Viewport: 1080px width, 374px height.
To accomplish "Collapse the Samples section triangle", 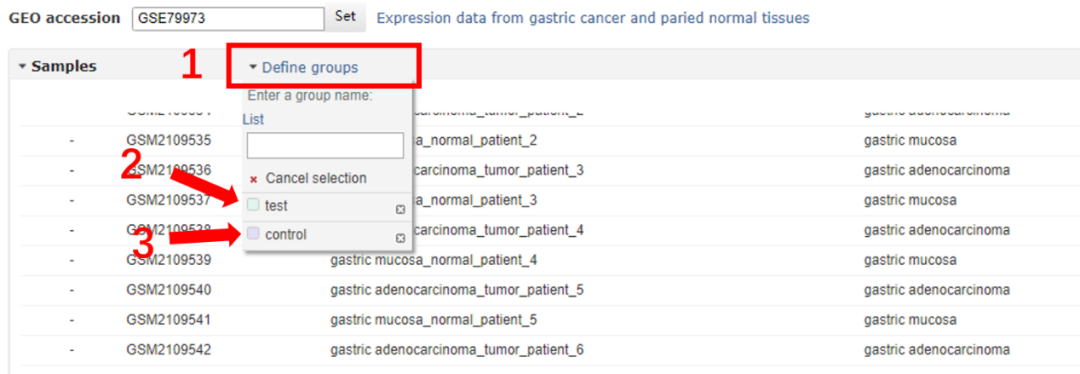I will [22, 67].
